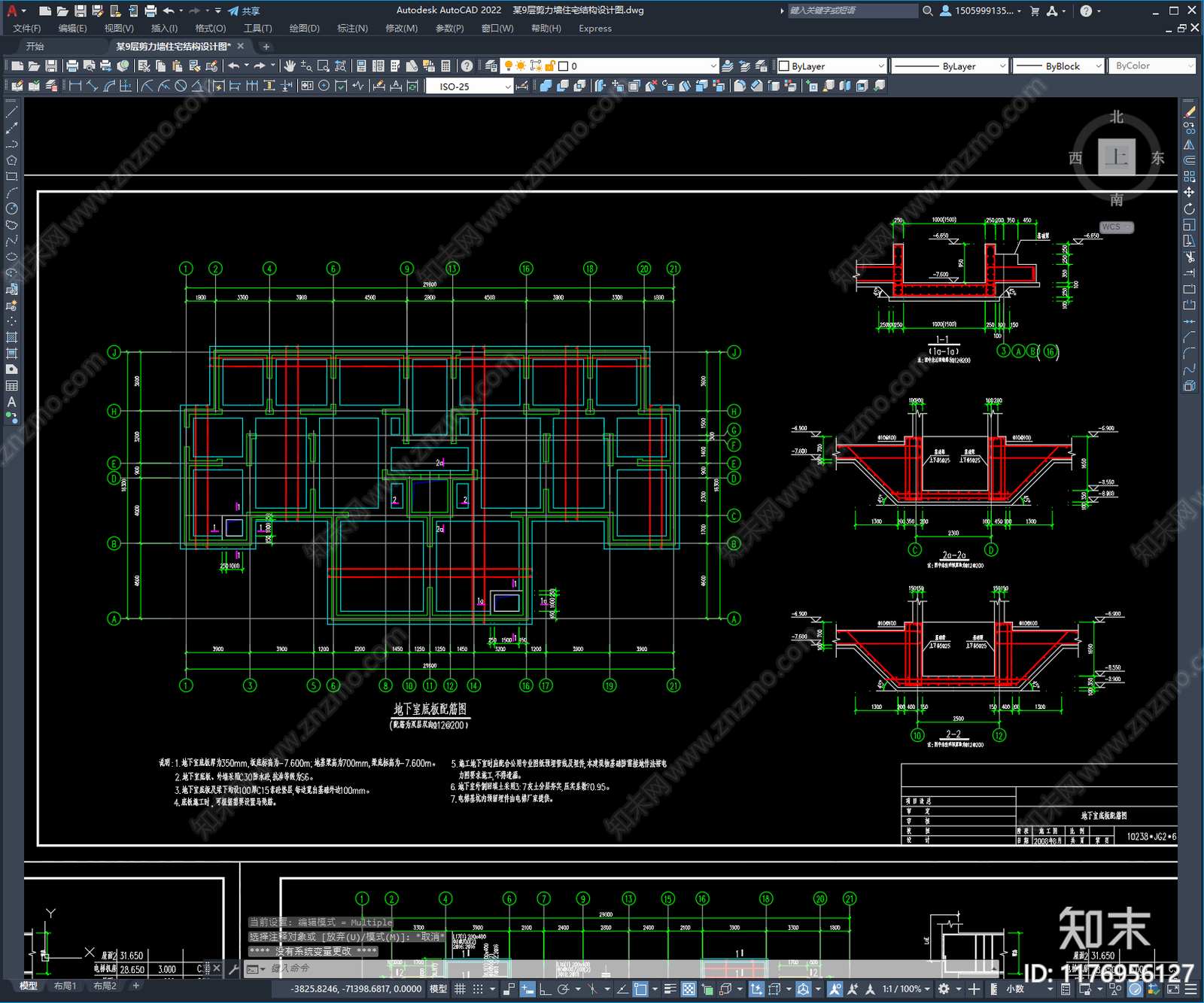Click the search keyword box in title bar
This screenshot has width=1204, height=1003.
[x=853, y=11]
